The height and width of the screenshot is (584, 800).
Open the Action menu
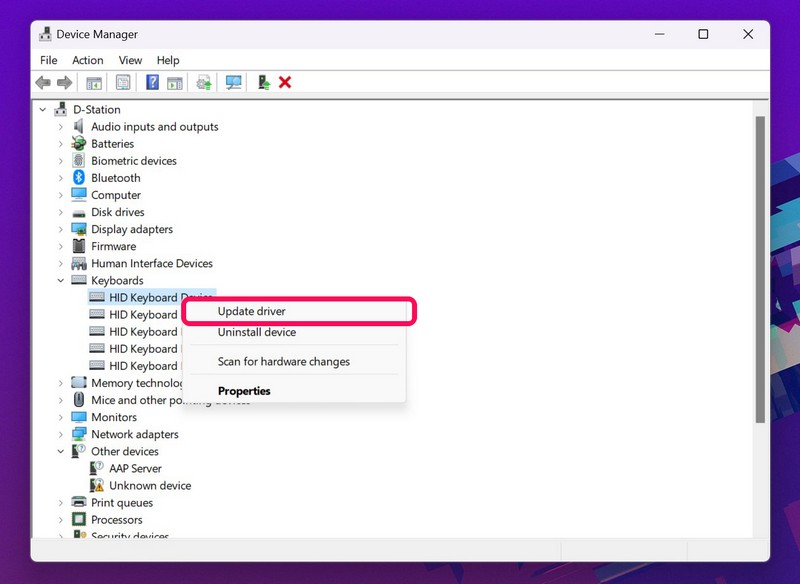click(x=88, y=61)
